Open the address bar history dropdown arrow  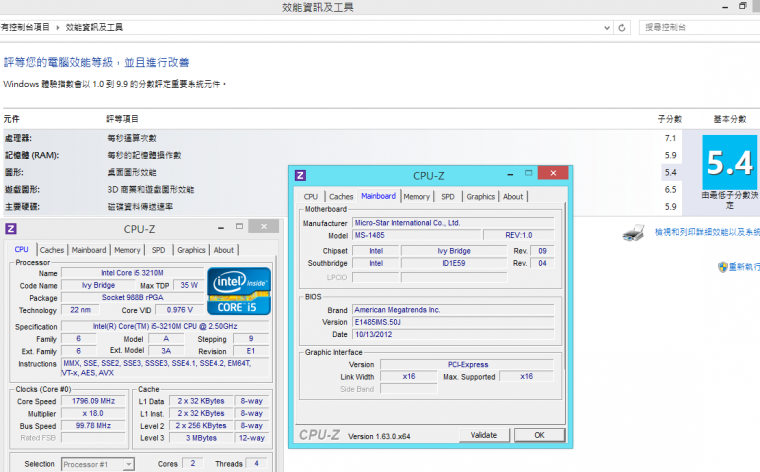[607, 28]
